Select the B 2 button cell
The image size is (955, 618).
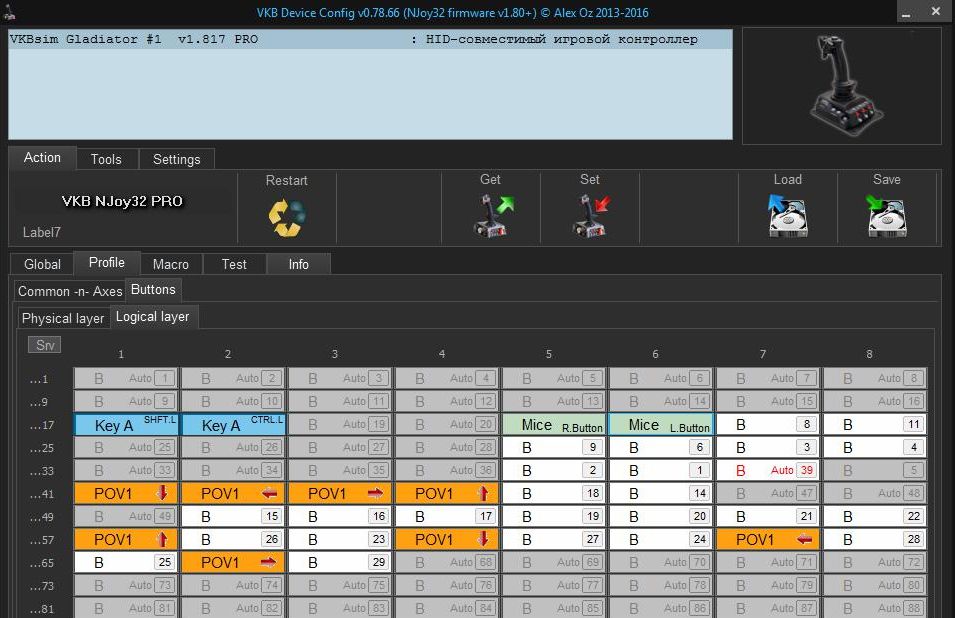554,471
